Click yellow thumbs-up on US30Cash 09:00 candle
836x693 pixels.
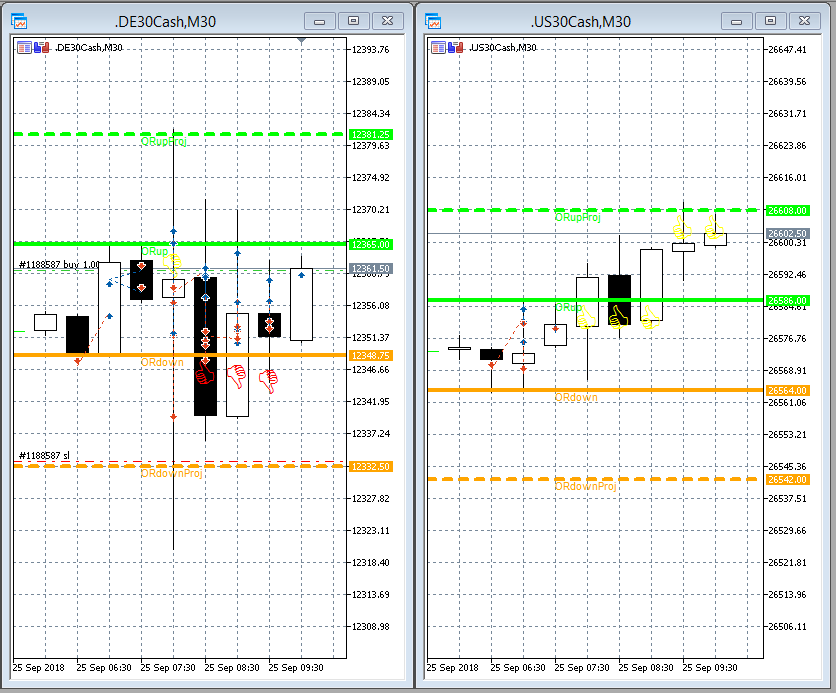tap(650, 317)
